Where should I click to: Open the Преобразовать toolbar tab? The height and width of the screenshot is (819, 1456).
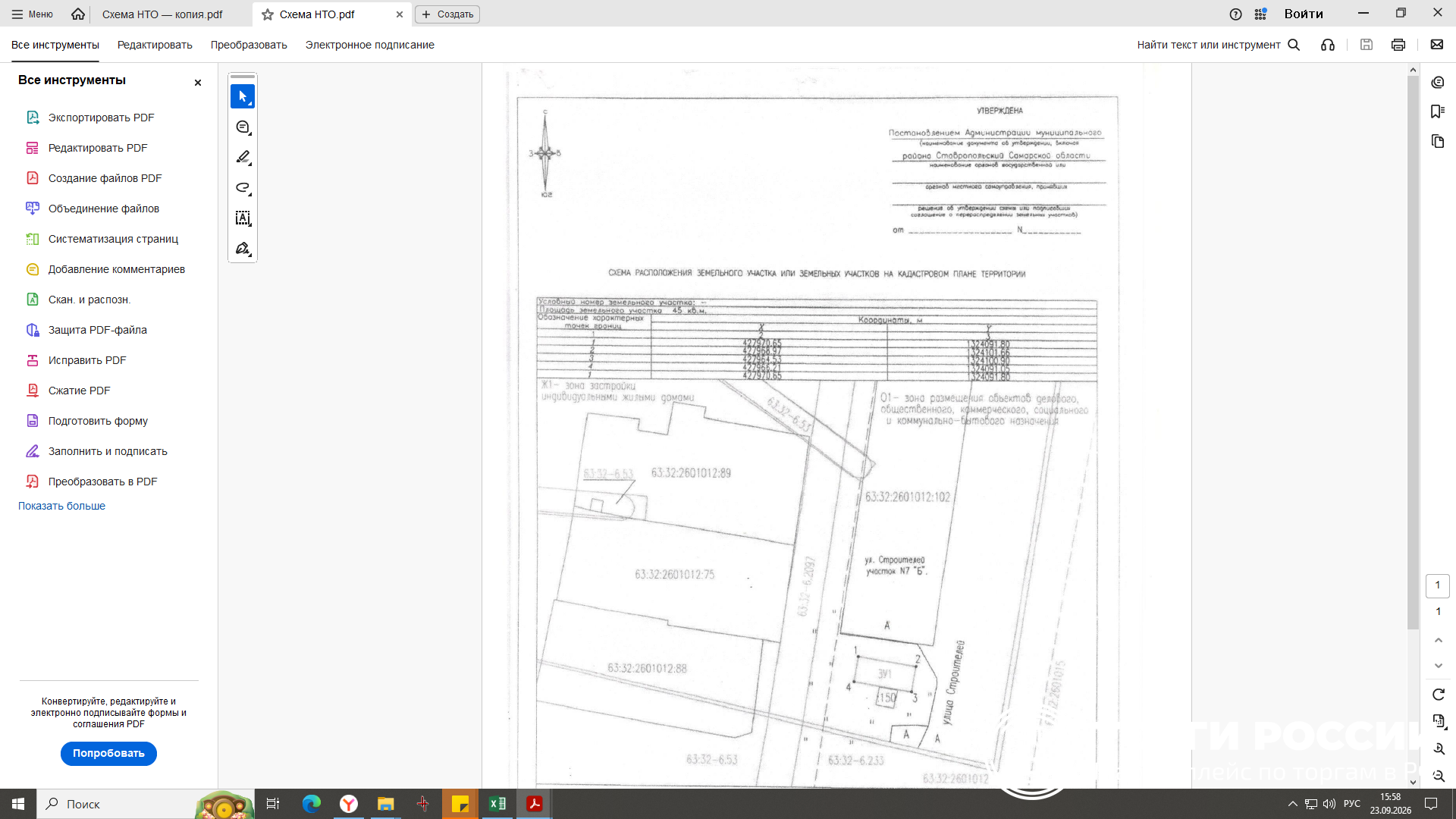pyautogui.click(x=249, y=45)
